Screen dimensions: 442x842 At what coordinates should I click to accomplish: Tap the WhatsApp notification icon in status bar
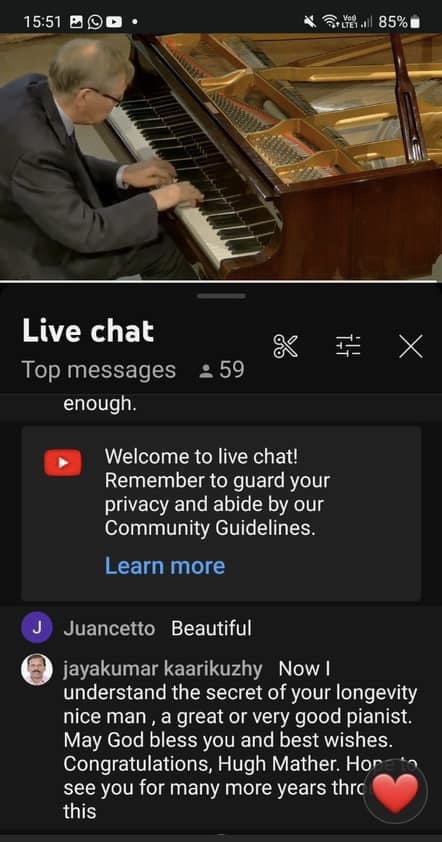[x=98, y=22]
